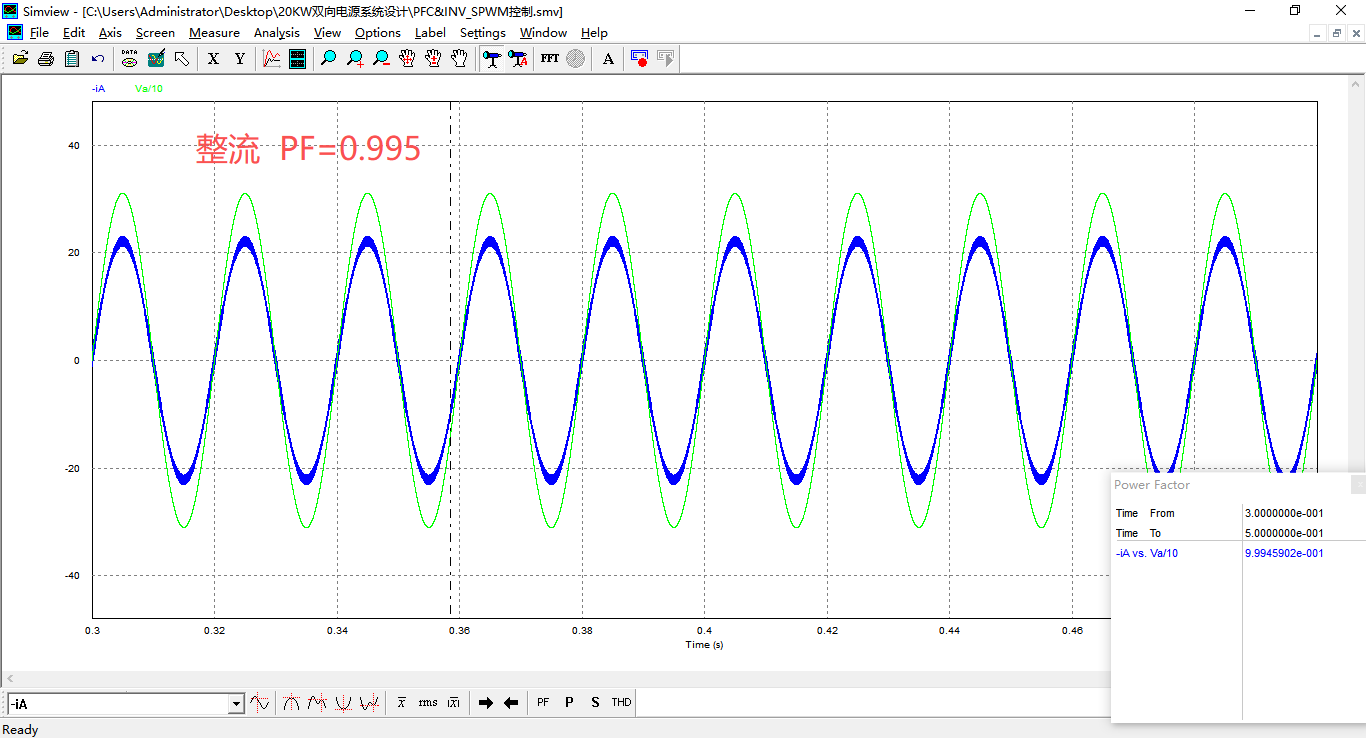Toggle the Measure binoculars tool

491,59
